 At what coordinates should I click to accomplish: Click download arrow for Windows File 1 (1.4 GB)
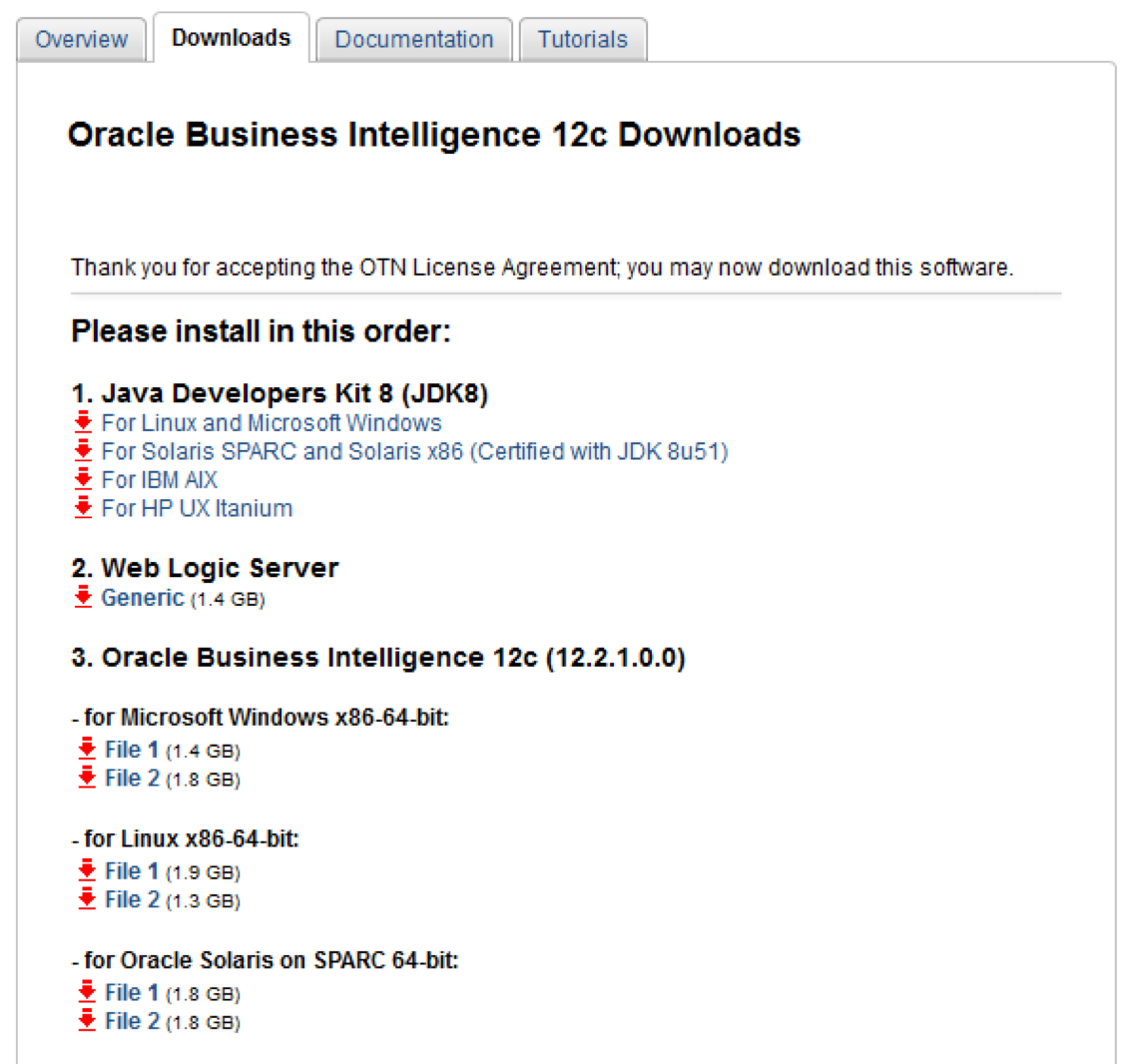pyautogui.click(x=87, y=748)
